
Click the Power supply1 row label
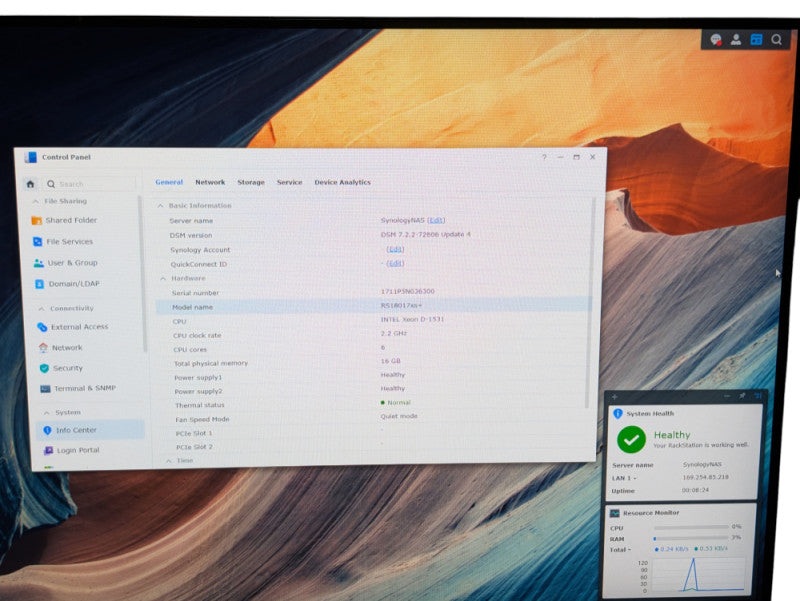[198, 378]
